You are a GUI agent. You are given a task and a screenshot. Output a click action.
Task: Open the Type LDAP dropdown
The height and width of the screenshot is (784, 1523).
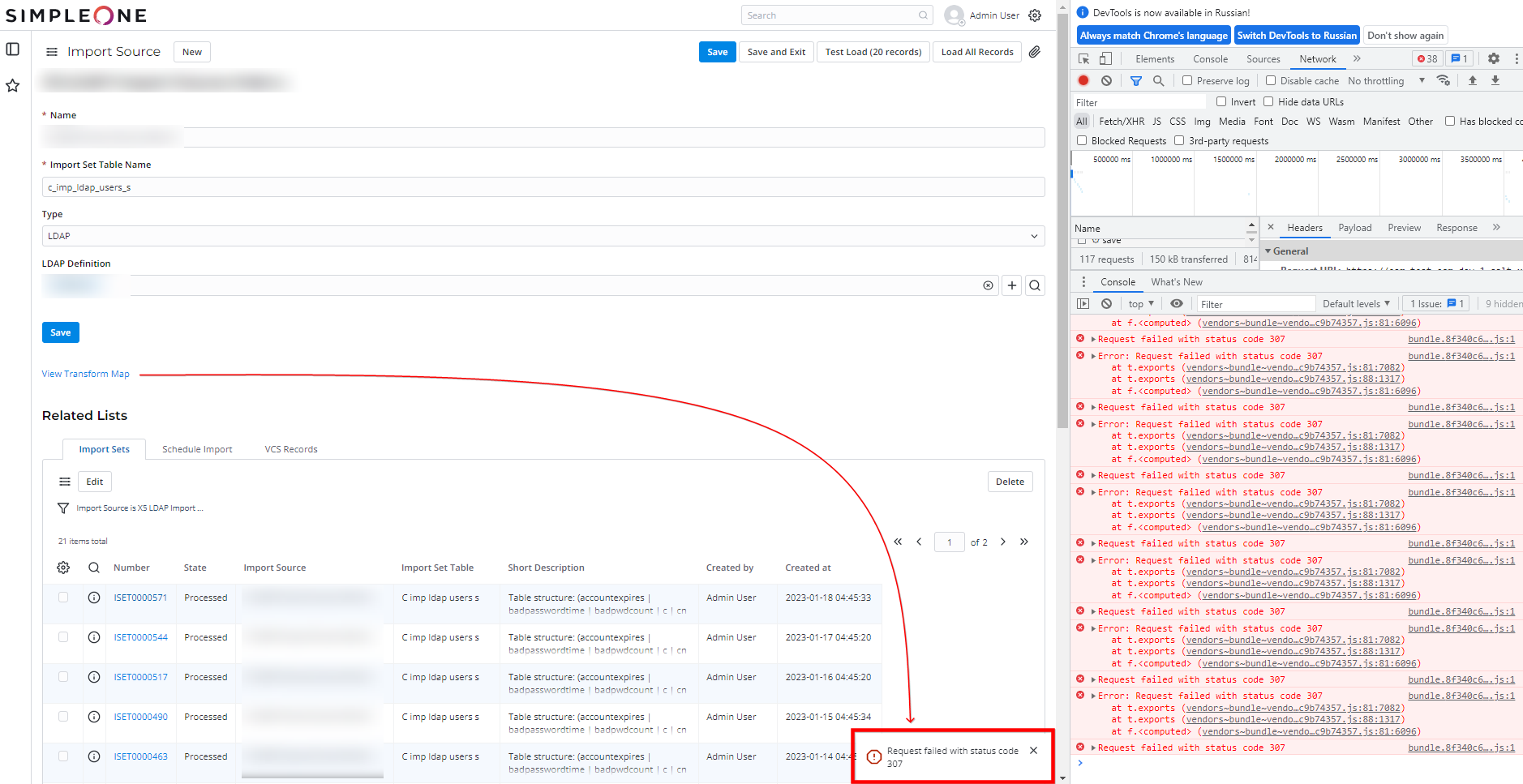coord(543,236)
